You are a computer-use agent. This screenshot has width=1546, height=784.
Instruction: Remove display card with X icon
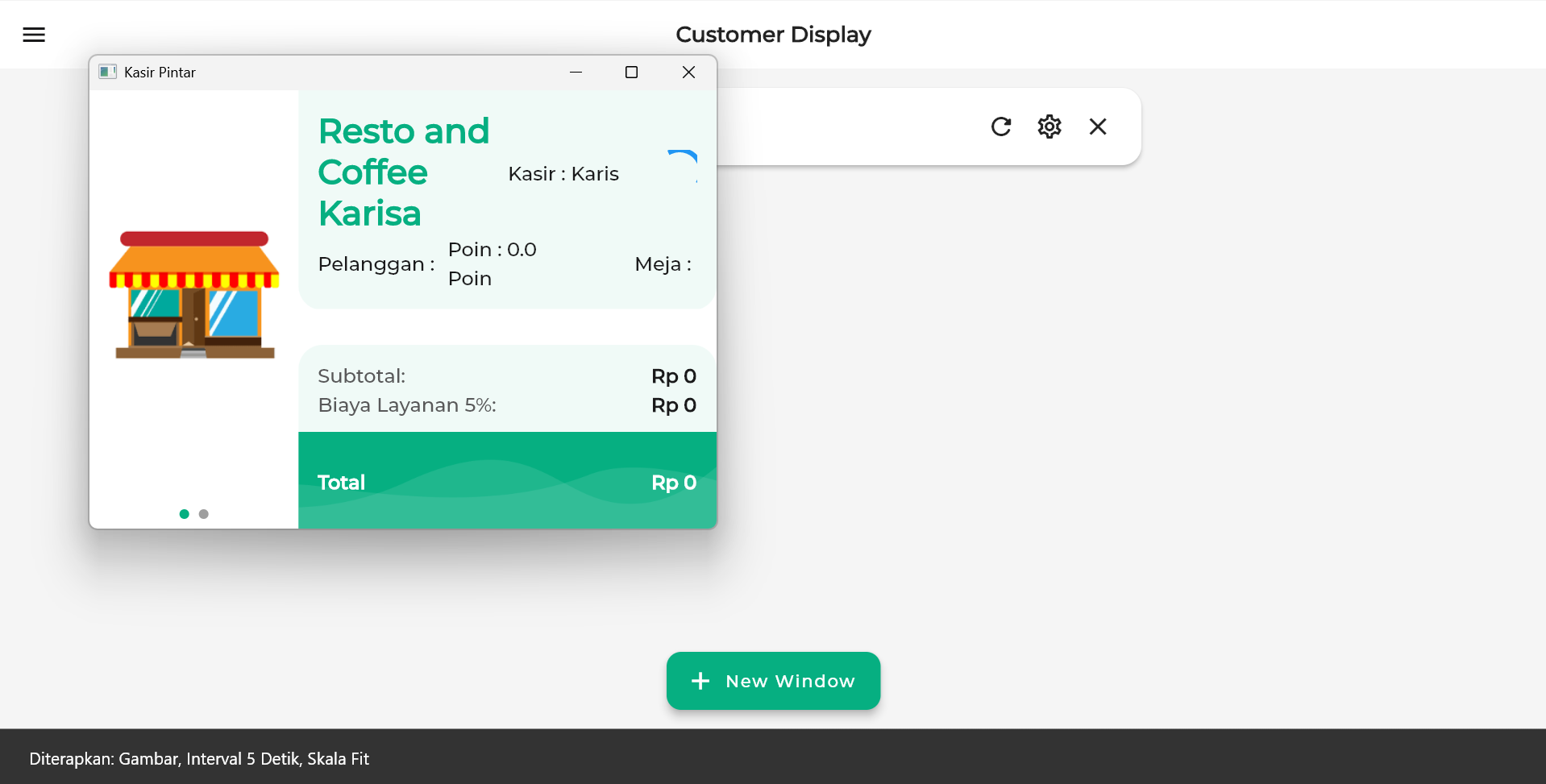pyautogui.click(x=1097, y=127)
